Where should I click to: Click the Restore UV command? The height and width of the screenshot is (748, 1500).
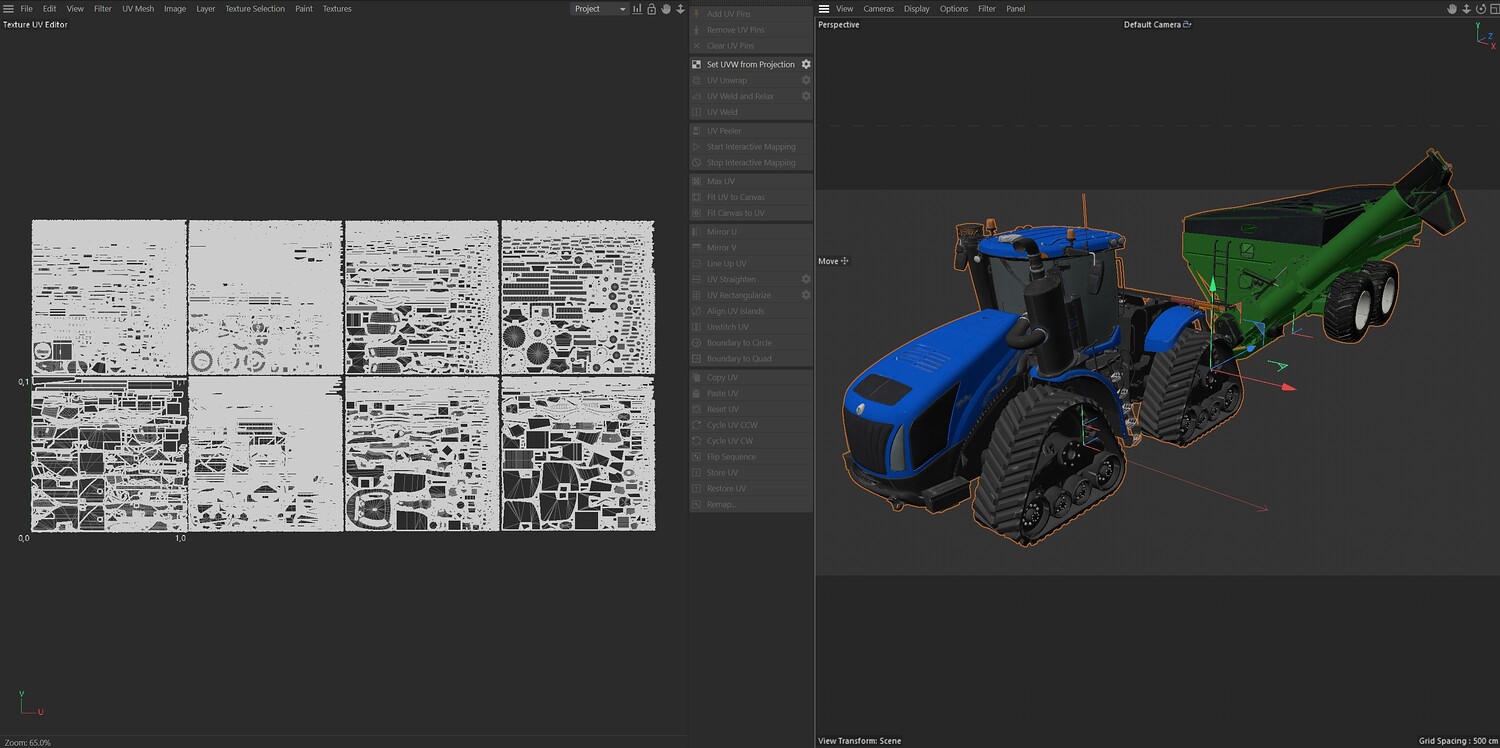726,489
